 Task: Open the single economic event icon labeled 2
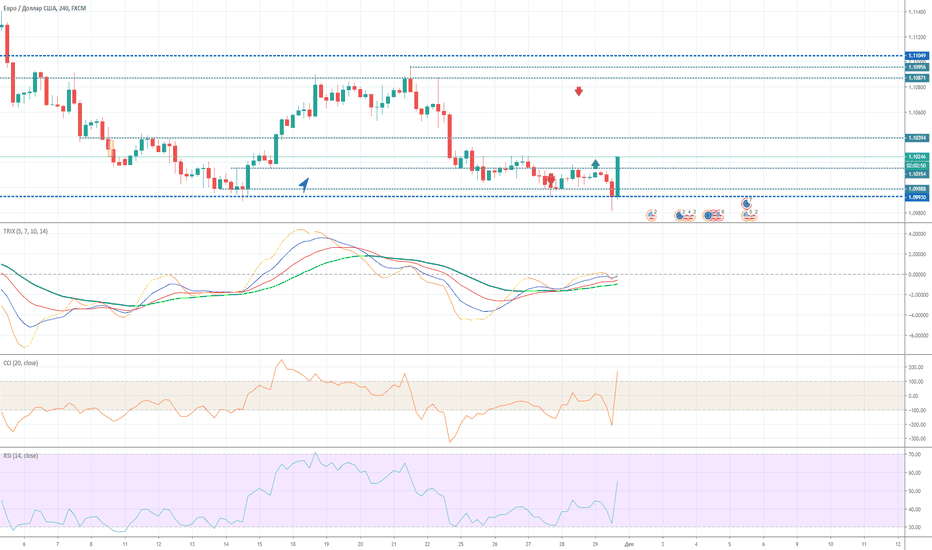tap(651, 215)
